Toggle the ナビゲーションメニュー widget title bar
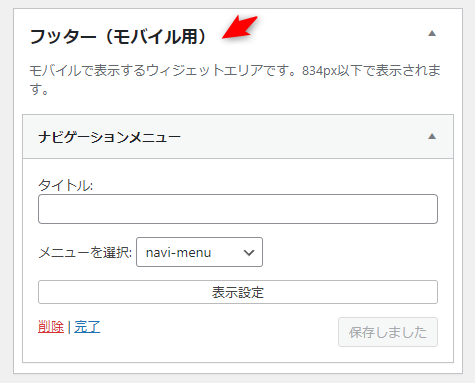The height and width of the screenshot is (383, 475). pos(238,137)
